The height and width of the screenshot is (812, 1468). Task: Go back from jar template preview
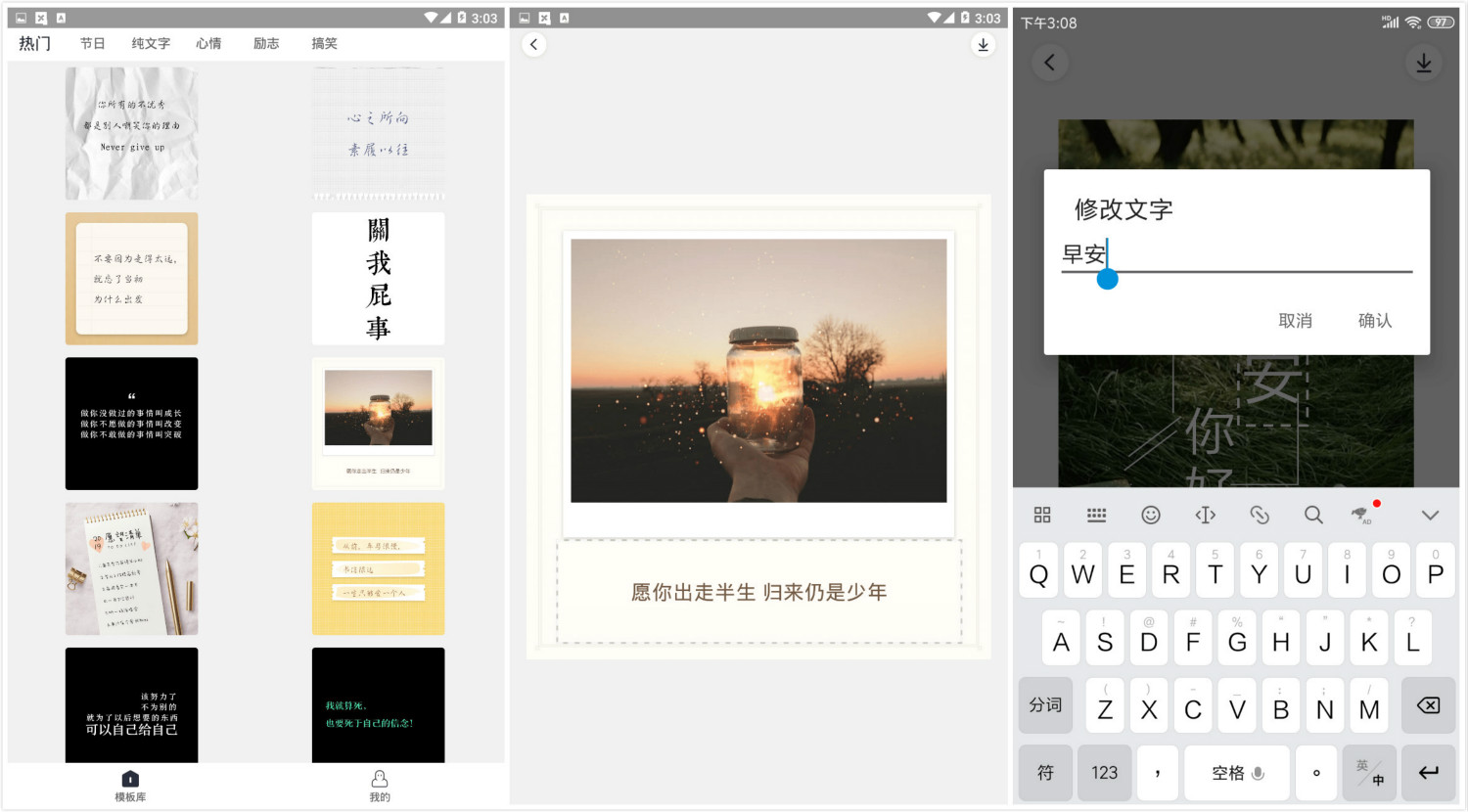(533, 44)
